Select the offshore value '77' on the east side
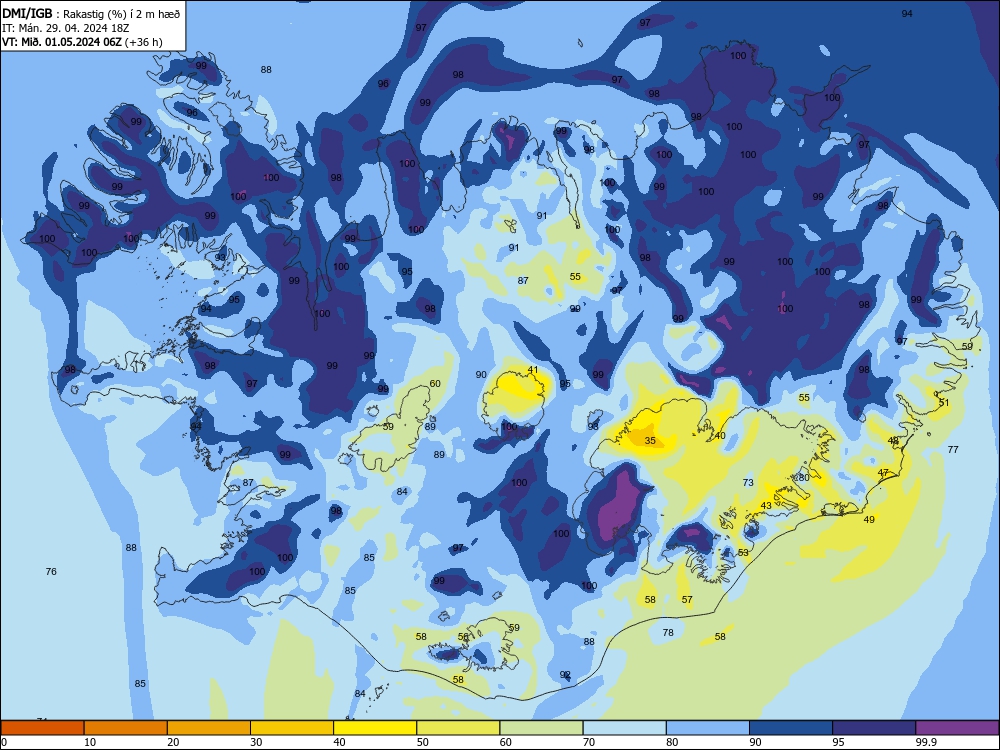This screenshot has width=1000, height=750. pyautogui.click(x=953, y=450)
